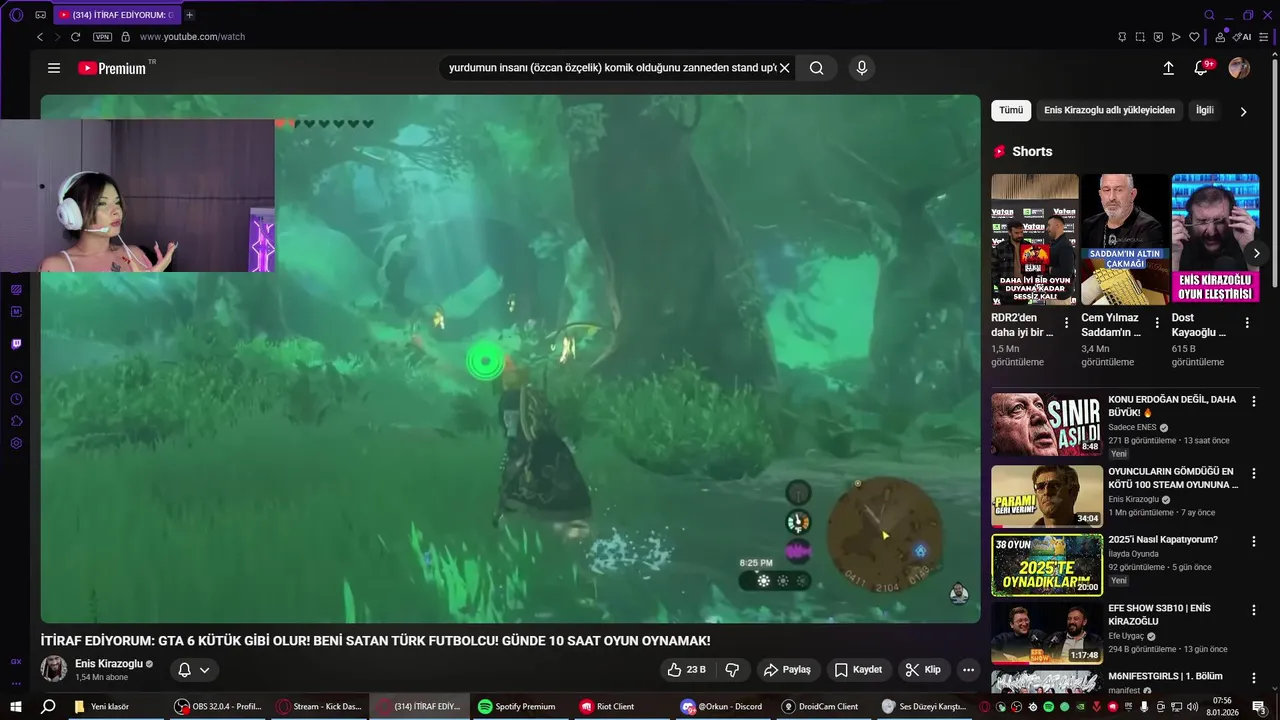This screenshot has height=720, width=1280.
Task: Select the İlgili filter chip
Action: pyautogui.click(x=1204, y=110)
